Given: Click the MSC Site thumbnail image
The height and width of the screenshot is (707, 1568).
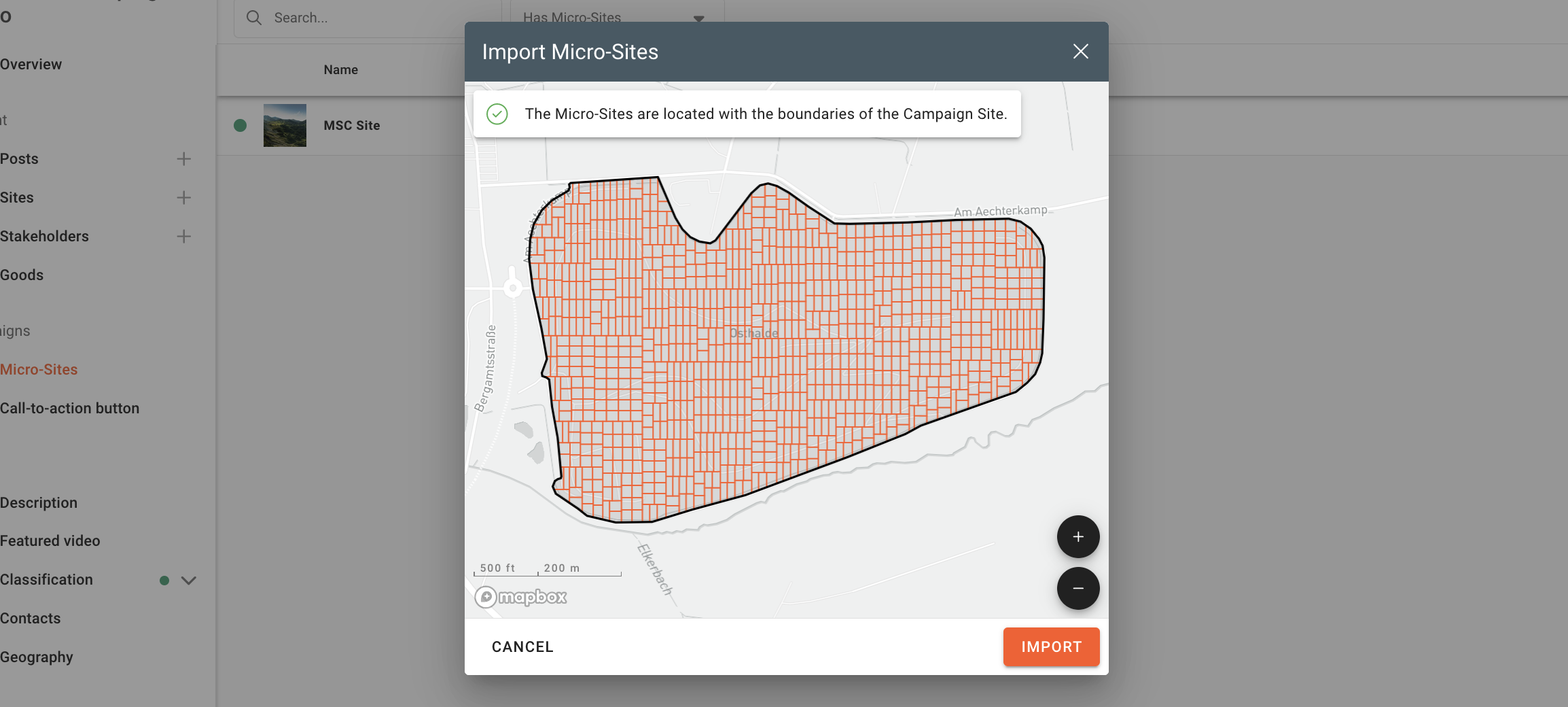Looking at the screenshot, I should click(285, 126).
